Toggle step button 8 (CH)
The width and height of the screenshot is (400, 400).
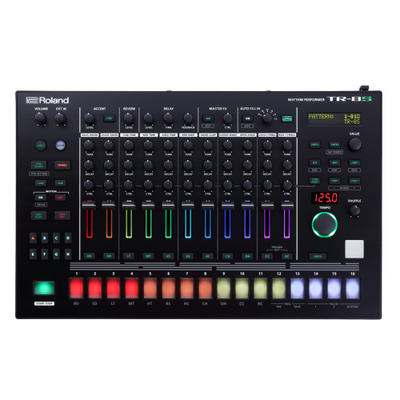(x=205, y=288)
